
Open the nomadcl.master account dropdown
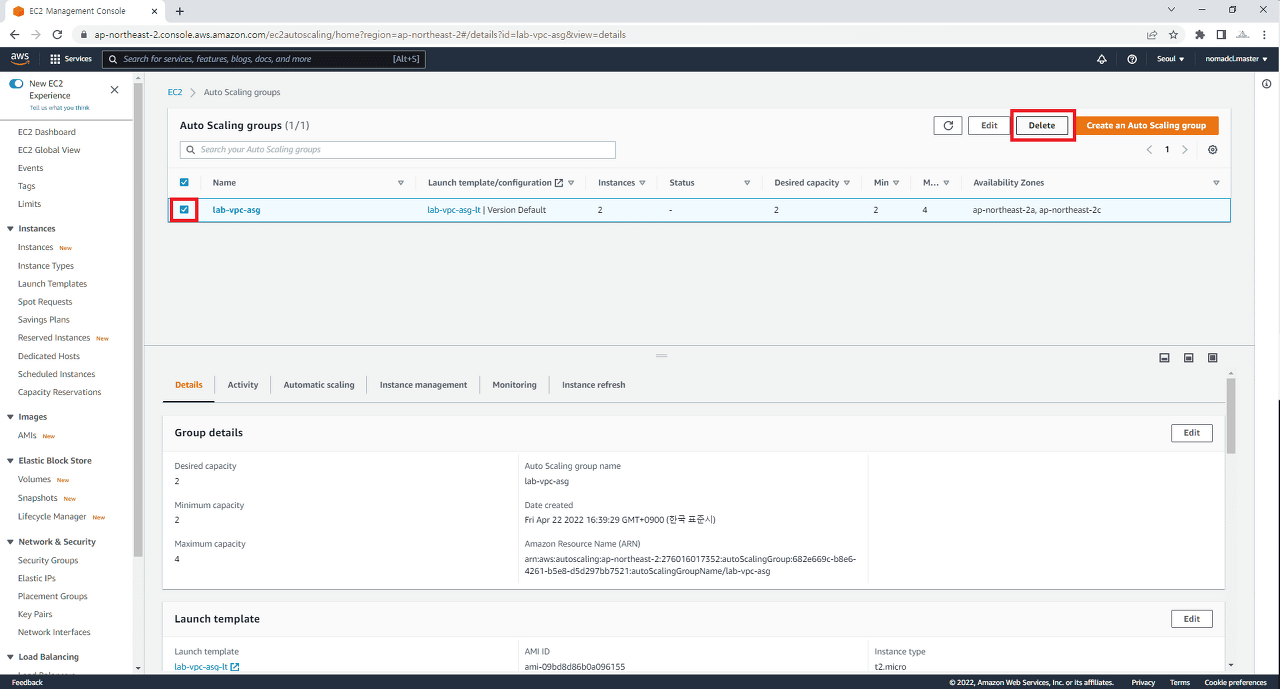[1236, 59]
